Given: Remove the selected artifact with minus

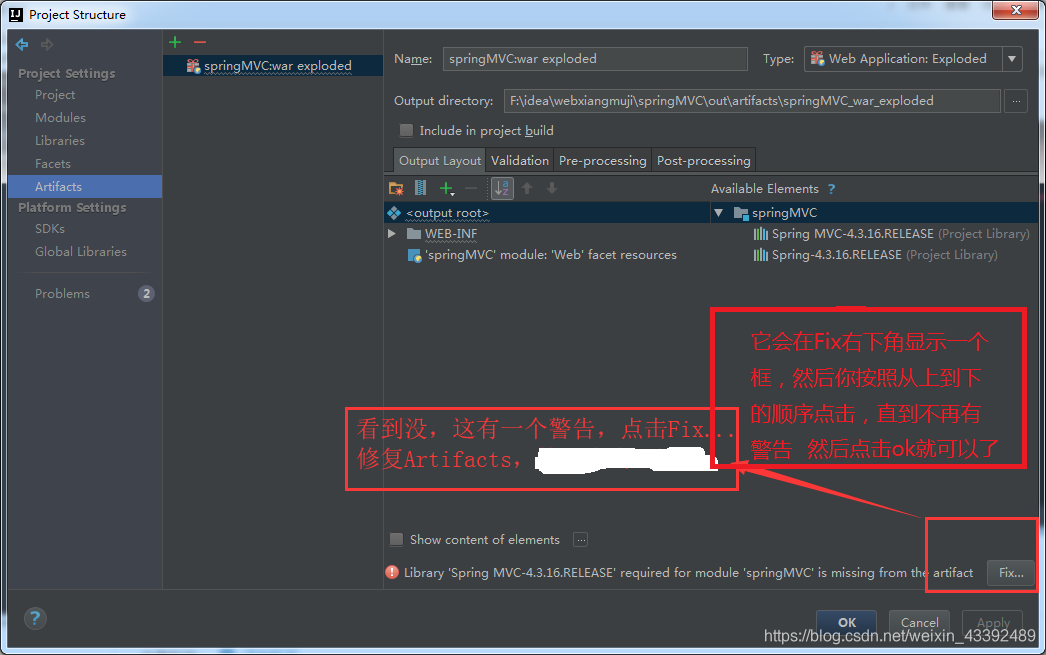Looking at the screenshot, I should click(x=199, y=42).
